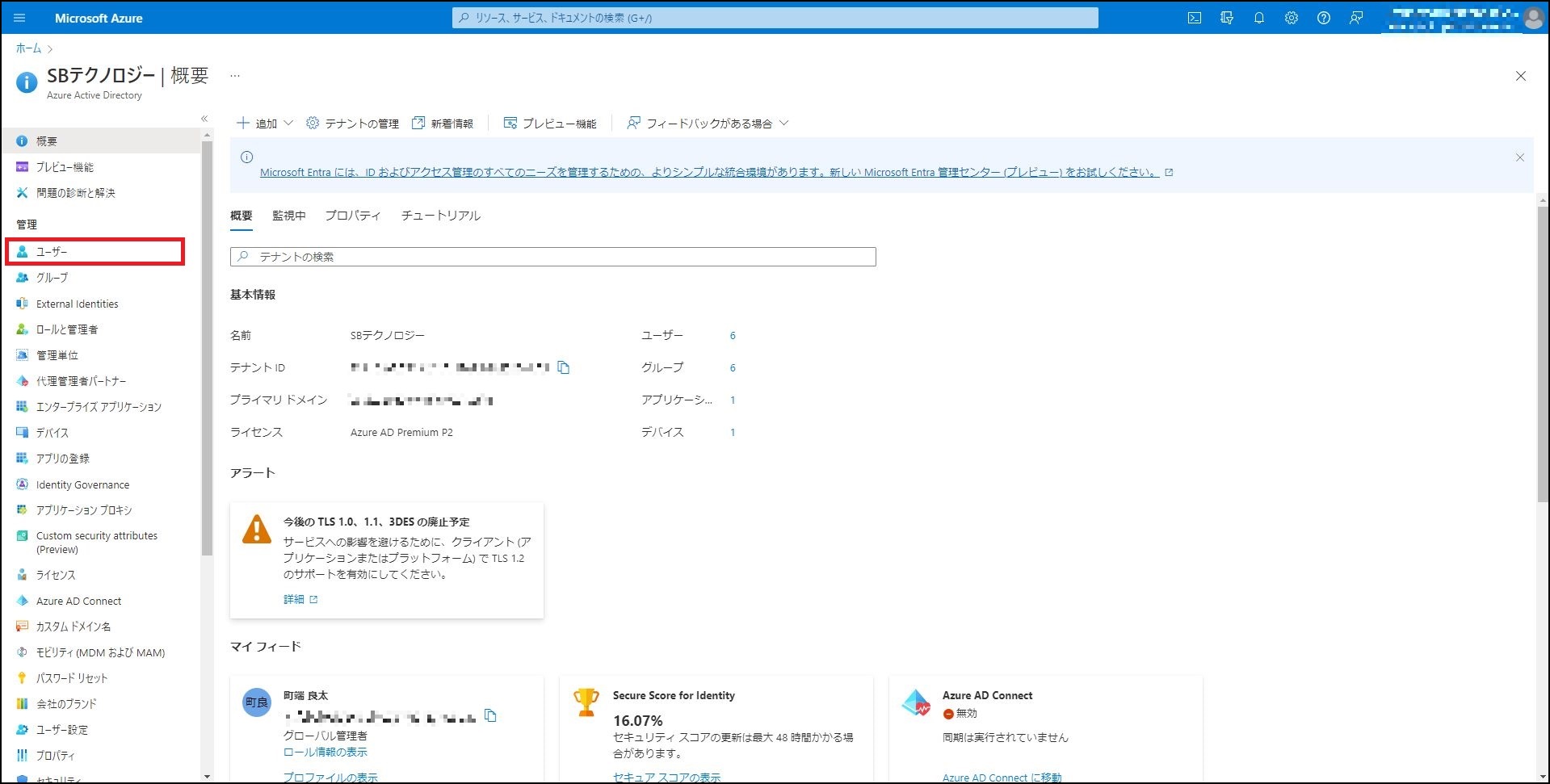This screenshot has width=1550, height=784.
Task: Open the help question mark icon
Action: pyautogui.click(x=1324, y=18)
